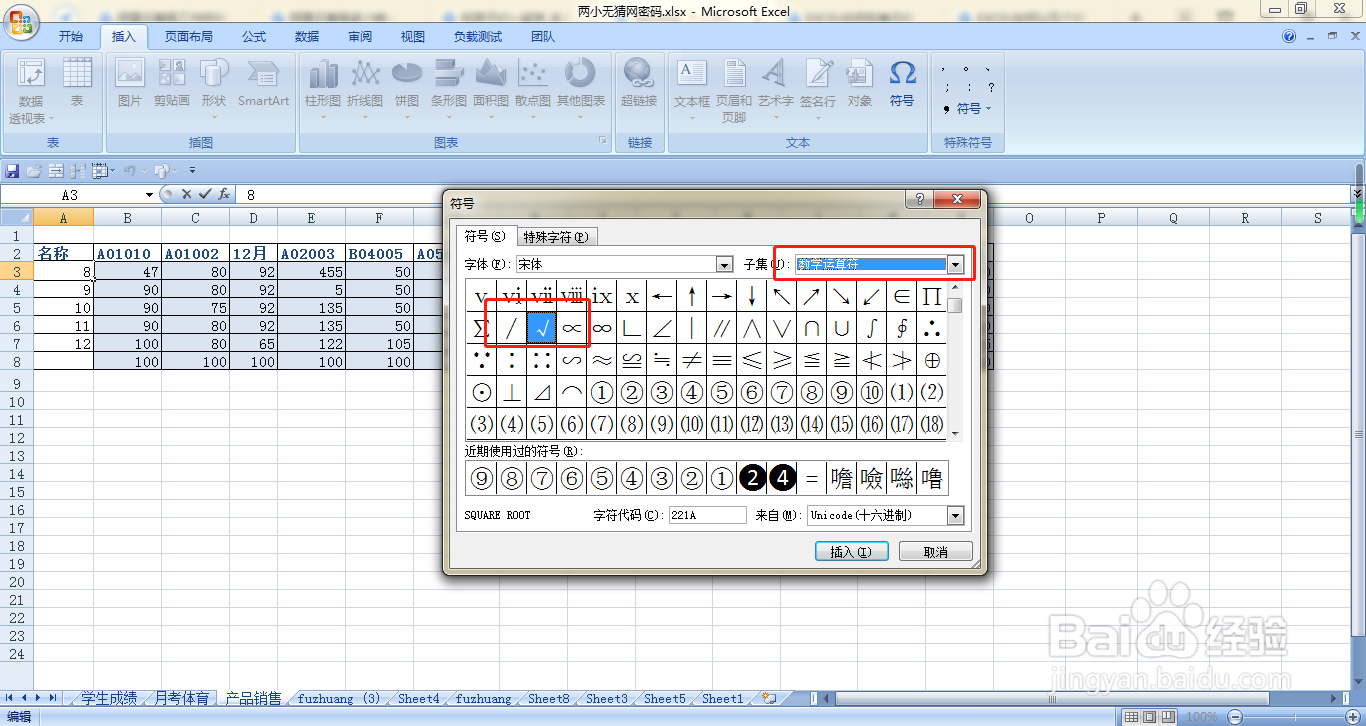Open the 字体 font dropdown in dialog
1366x726 pixels.
[725, 264]
